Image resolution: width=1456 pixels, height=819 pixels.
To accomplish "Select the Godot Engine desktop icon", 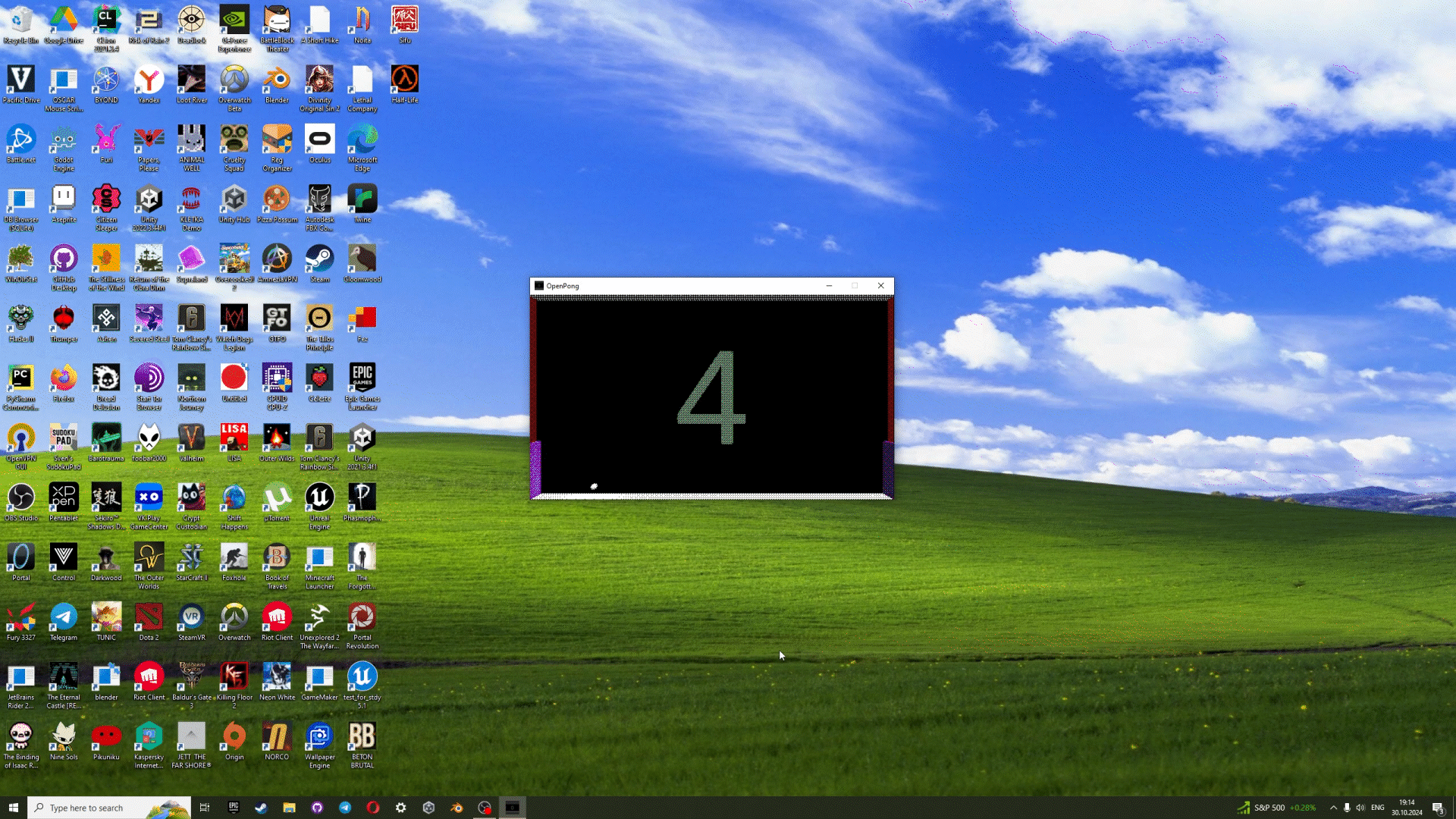I will (x=64, y=140).
